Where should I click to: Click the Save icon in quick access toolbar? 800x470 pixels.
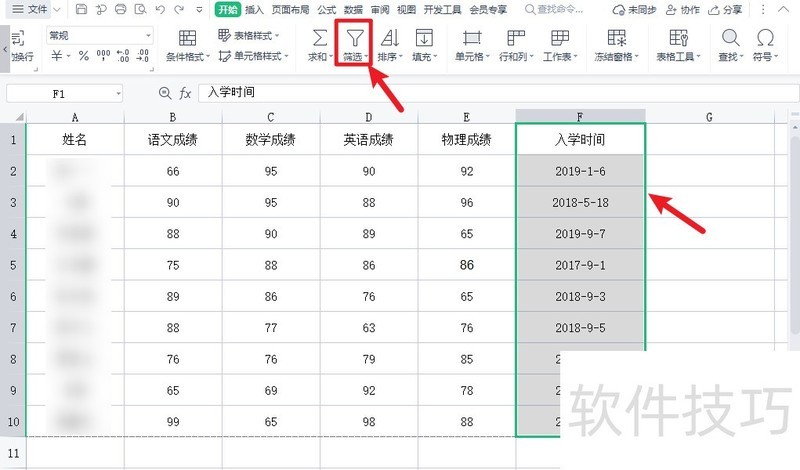(x=81, y=9)
